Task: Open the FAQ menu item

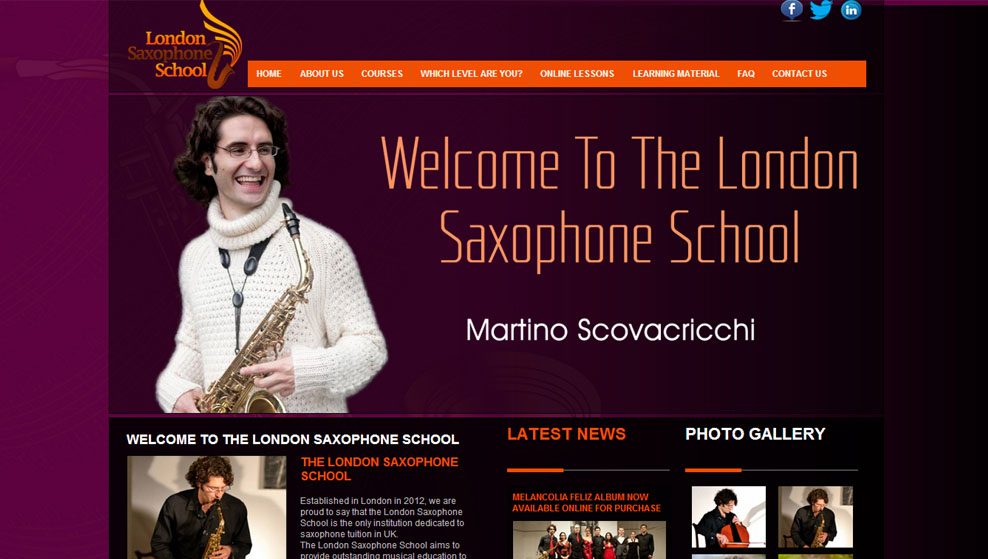Action: pyautogui.click(x=746, y=74)
